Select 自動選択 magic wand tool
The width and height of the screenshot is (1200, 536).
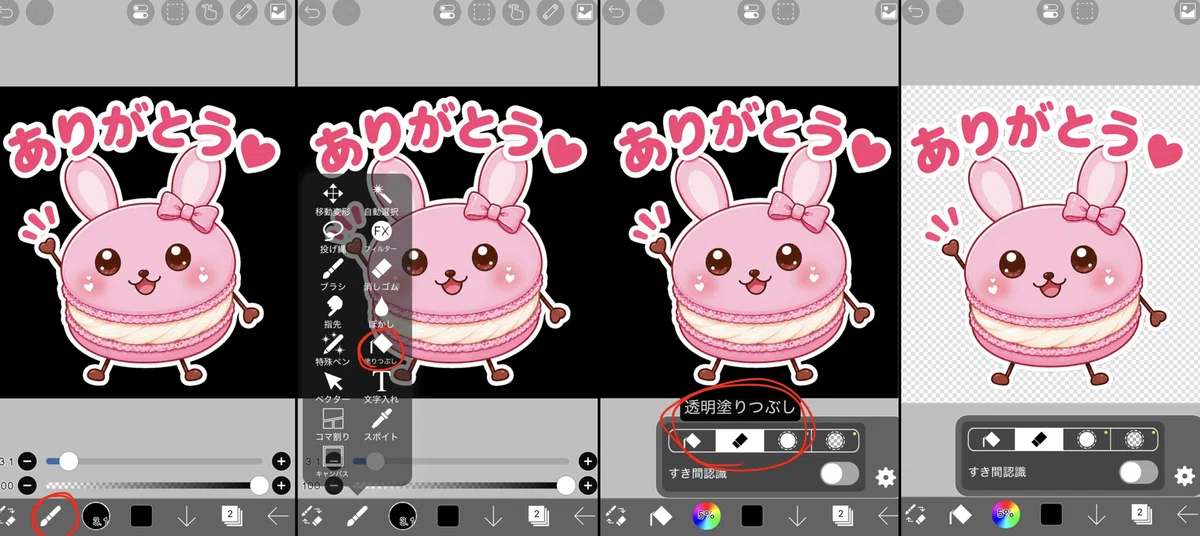click(x=381, y=199)
